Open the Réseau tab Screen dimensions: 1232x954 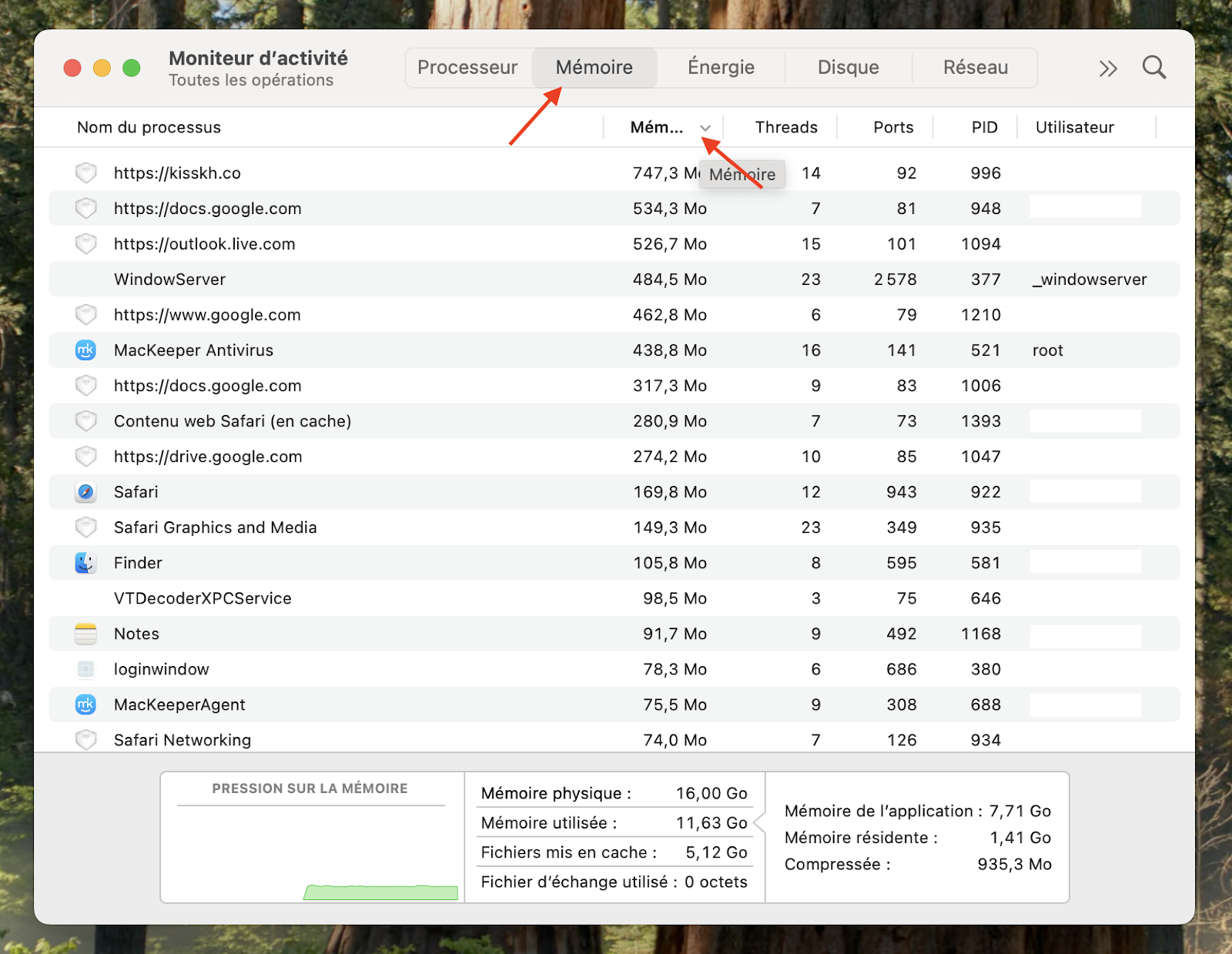tap(976, 67)
